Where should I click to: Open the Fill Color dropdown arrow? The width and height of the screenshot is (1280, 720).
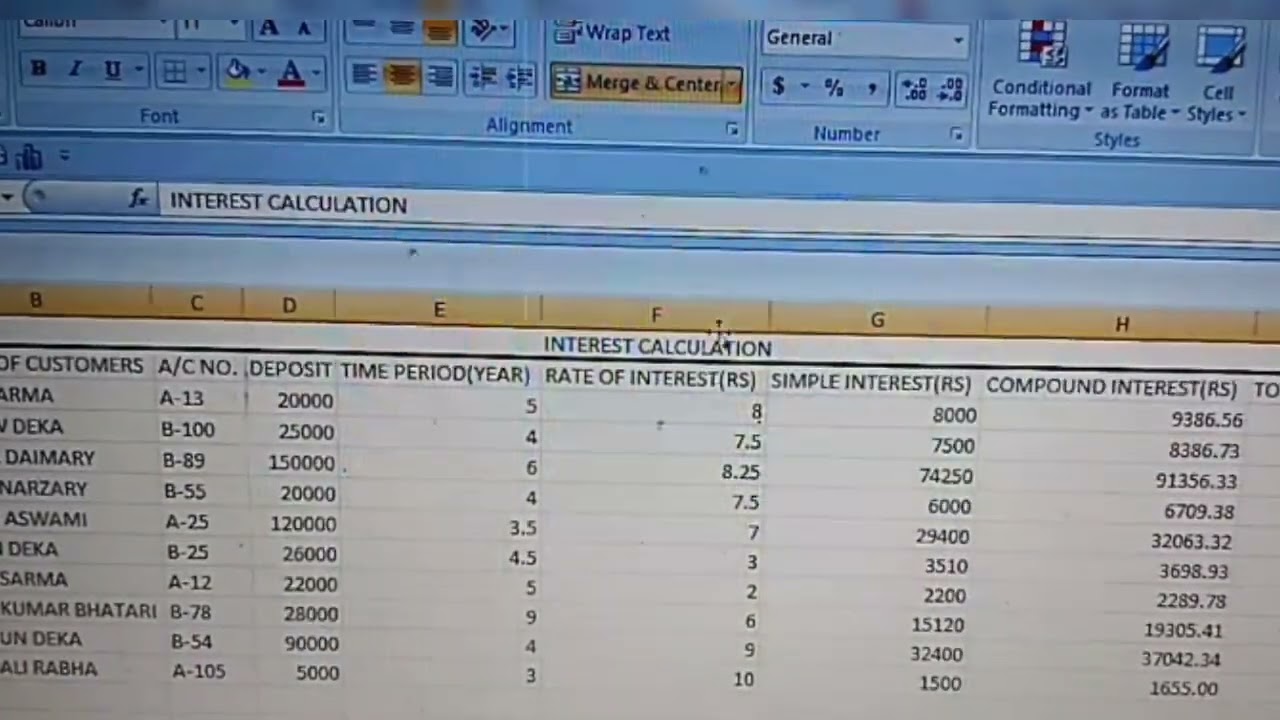(x=262, y=72)
